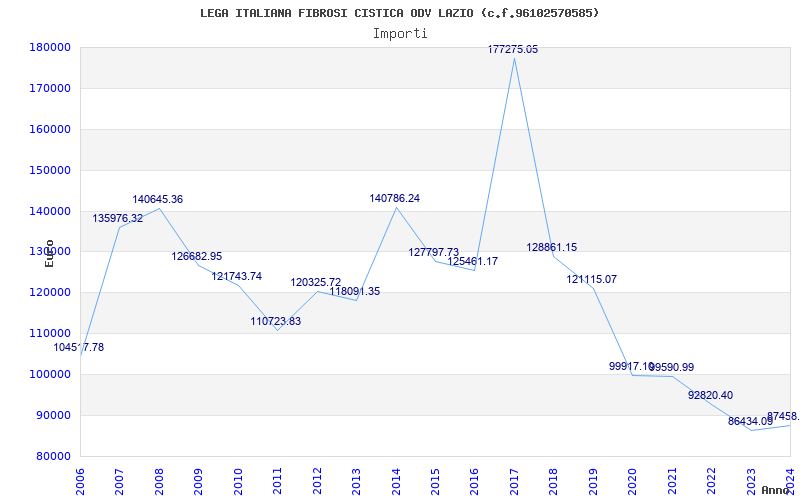Image resolution: width=800 pixels, height=500 pixels.
Task: Click the x-axis year 2010
Action: pyautogui.click(x=238, y=482)
